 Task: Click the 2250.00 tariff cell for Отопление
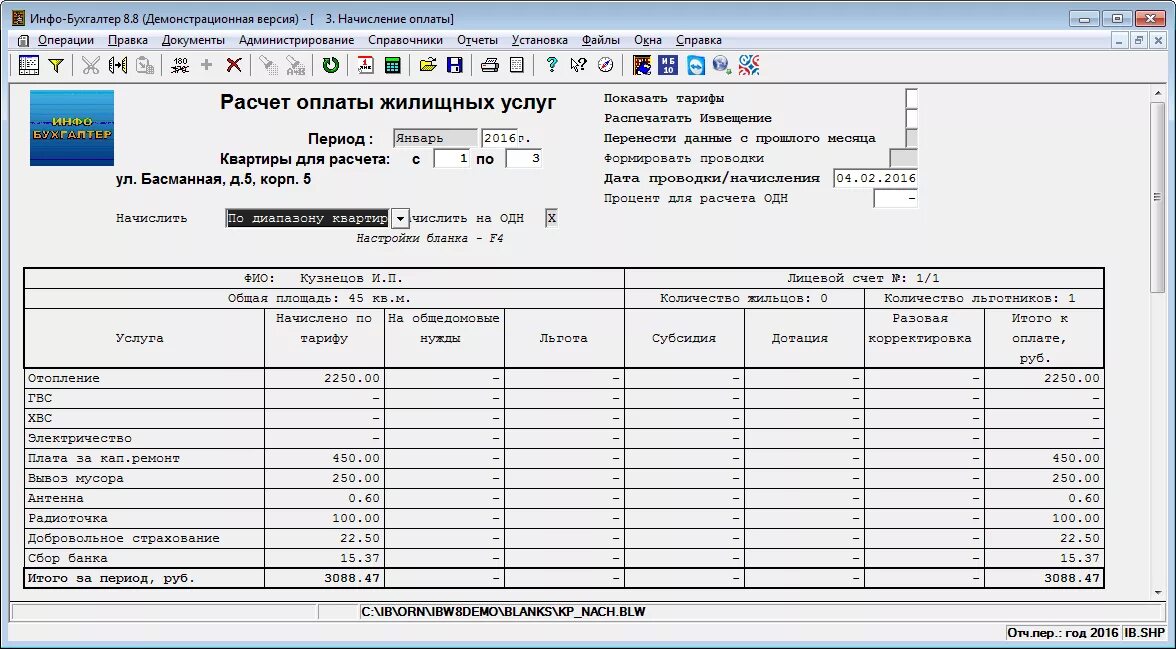click(324, 379)
